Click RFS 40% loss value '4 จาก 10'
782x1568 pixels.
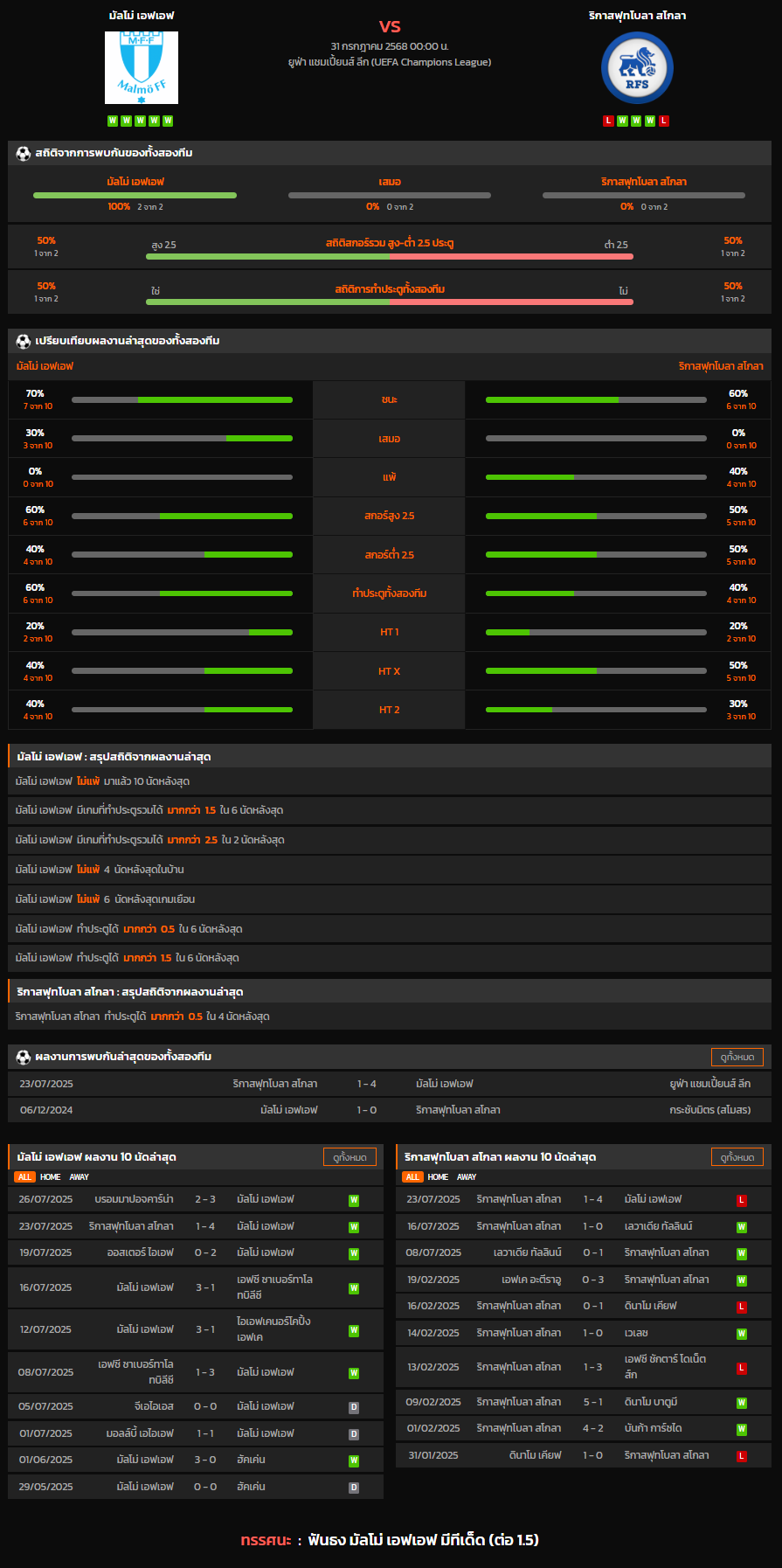pyautogui.click(x=742, y=484)
